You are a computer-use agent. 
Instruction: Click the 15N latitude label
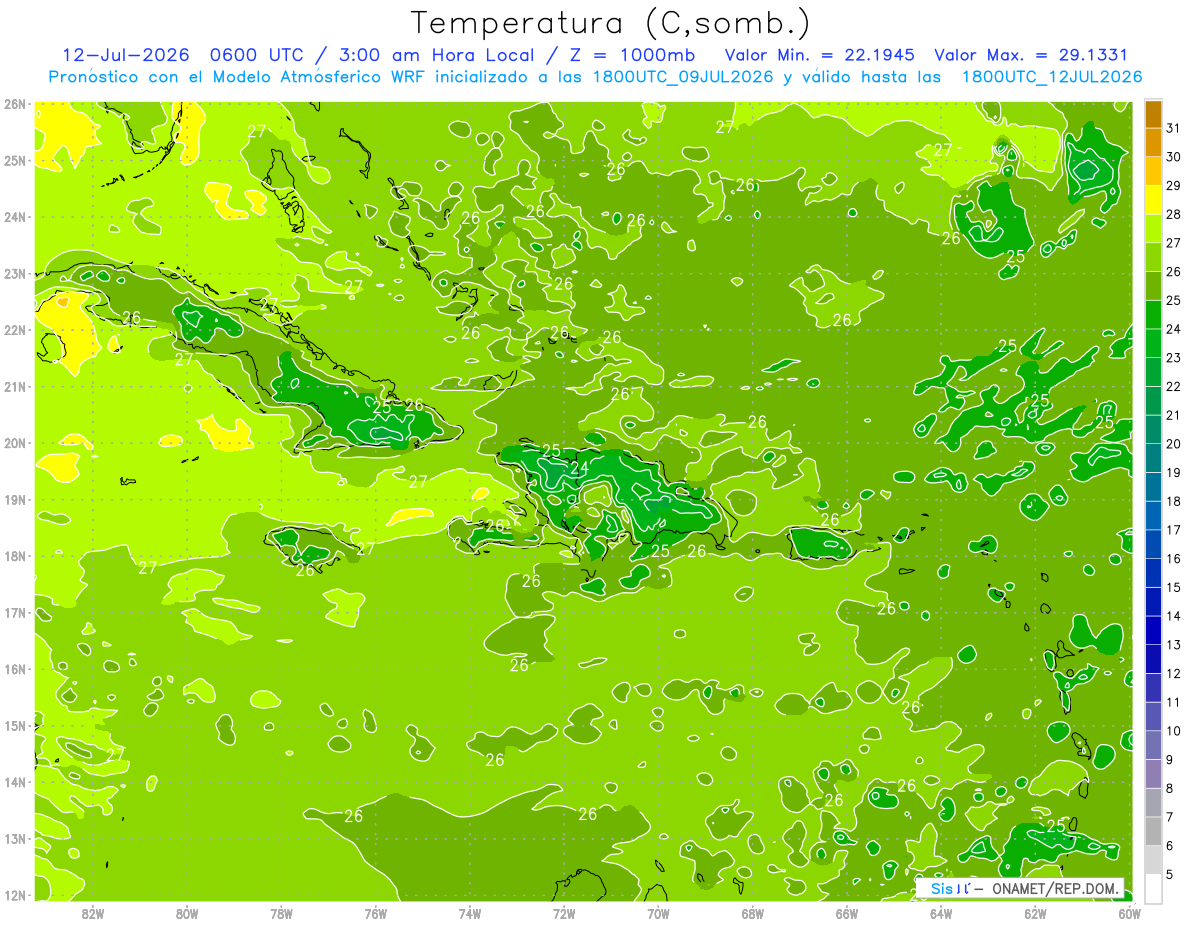point(14,726)
